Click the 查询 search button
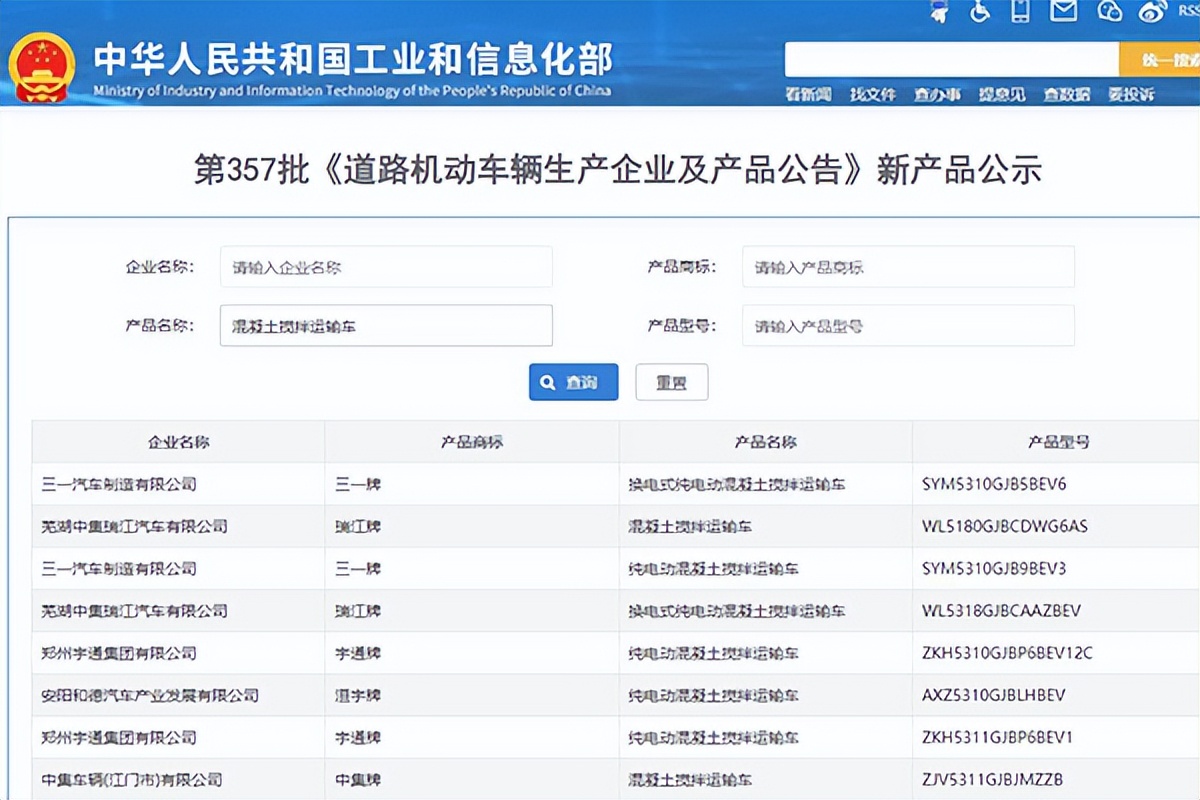The width and height of the screenshot is (1200, 800). pyautogui.click(x=573, y=382)
